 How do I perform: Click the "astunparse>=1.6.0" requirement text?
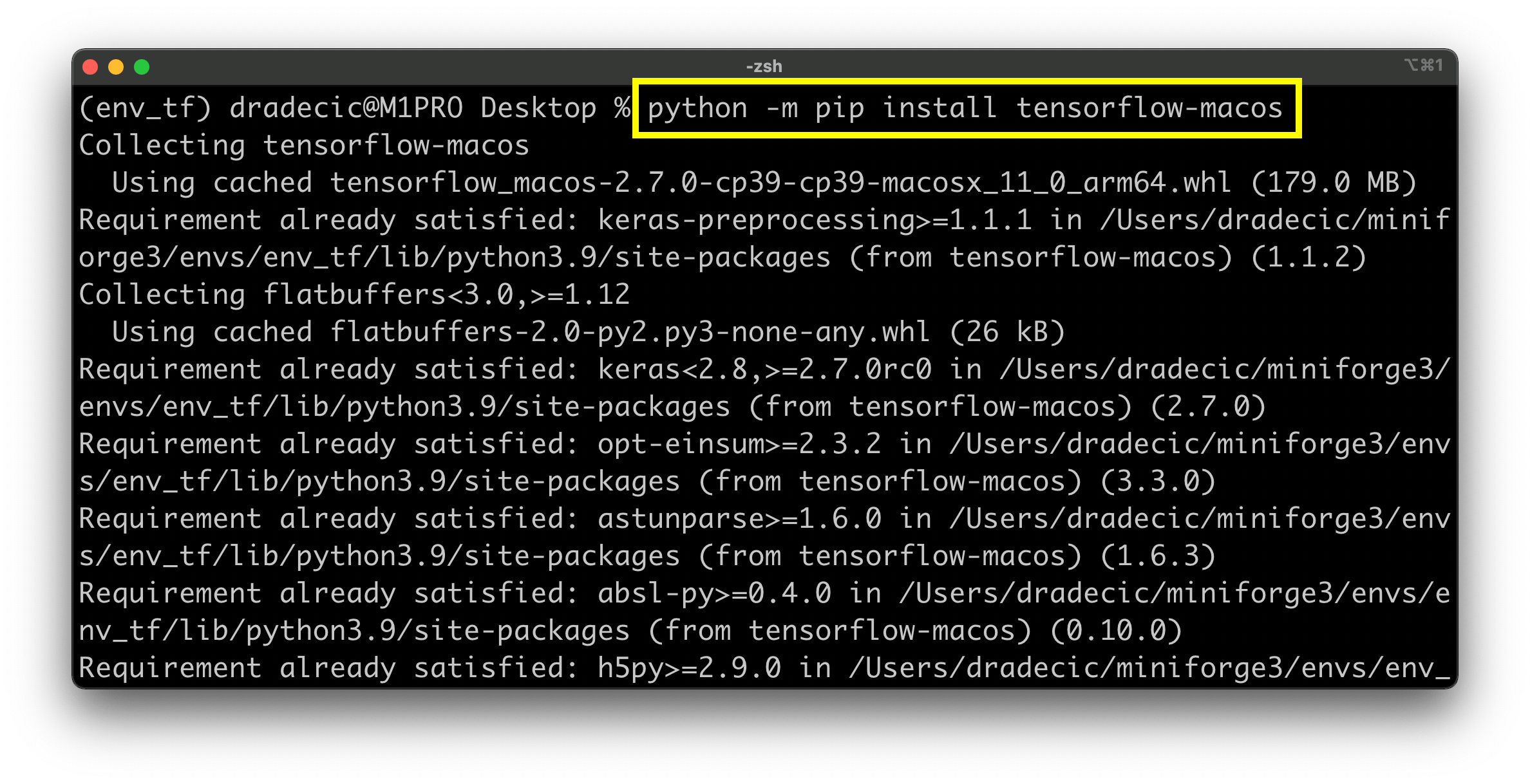coord(739,519)
